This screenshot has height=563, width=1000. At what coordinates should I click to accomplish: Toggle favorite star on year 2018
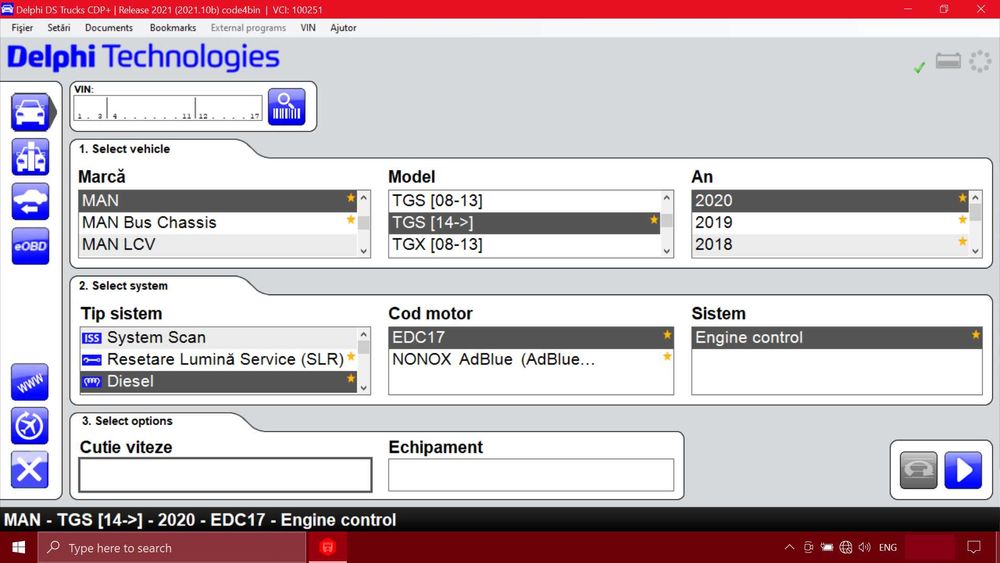tap(962, 241)
